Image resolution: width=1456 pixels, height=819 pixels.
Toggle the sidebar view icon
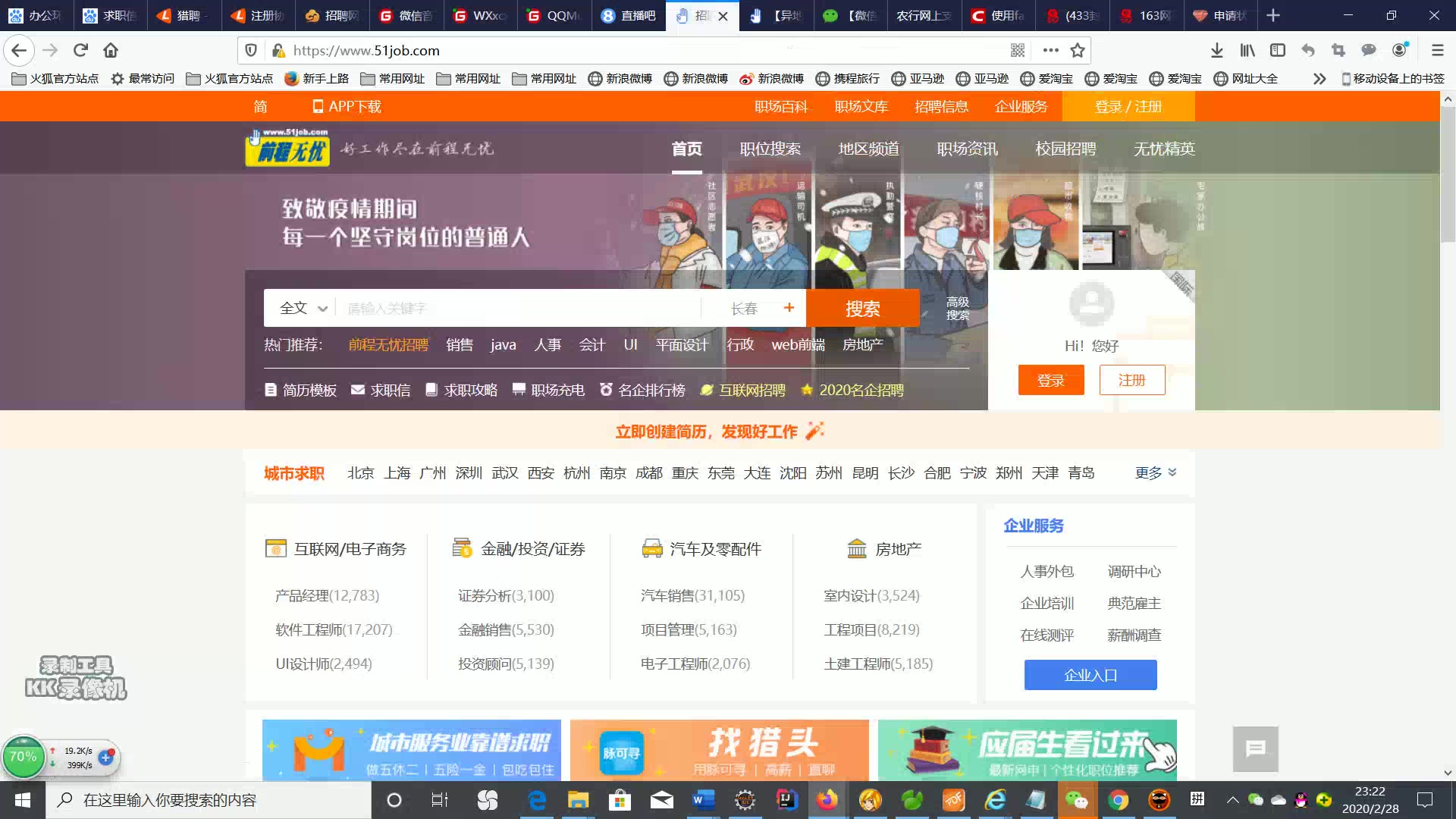pos(1278,50)
